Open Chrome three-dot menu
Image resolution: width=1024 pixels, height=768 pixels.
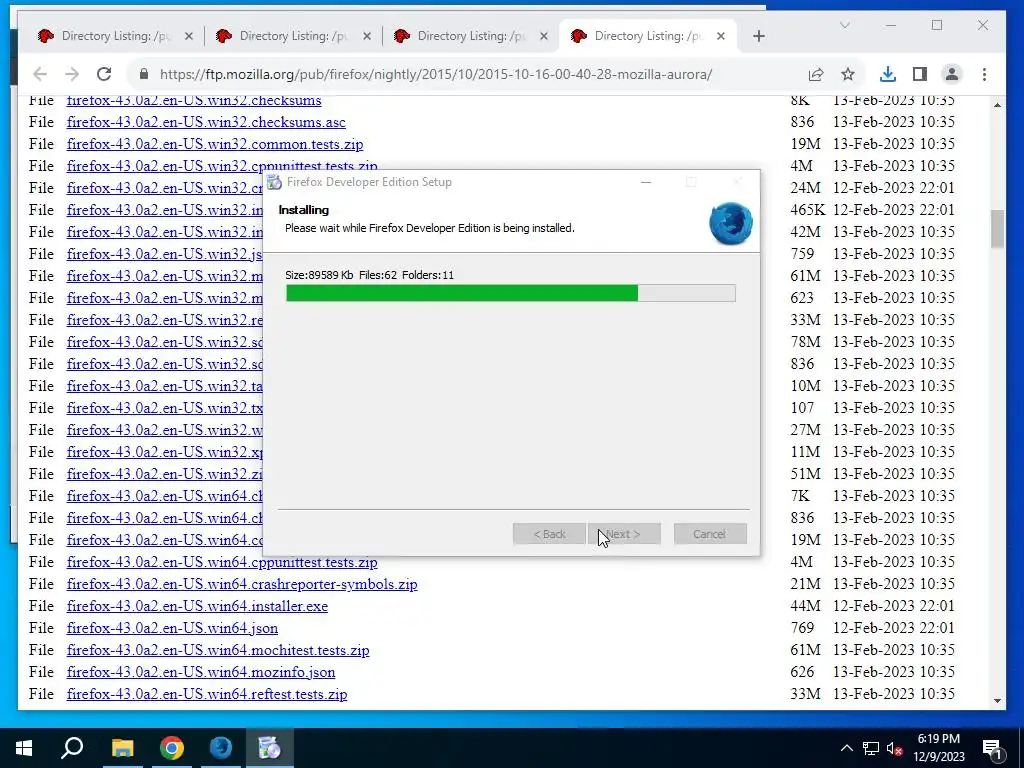pos(984,74)
